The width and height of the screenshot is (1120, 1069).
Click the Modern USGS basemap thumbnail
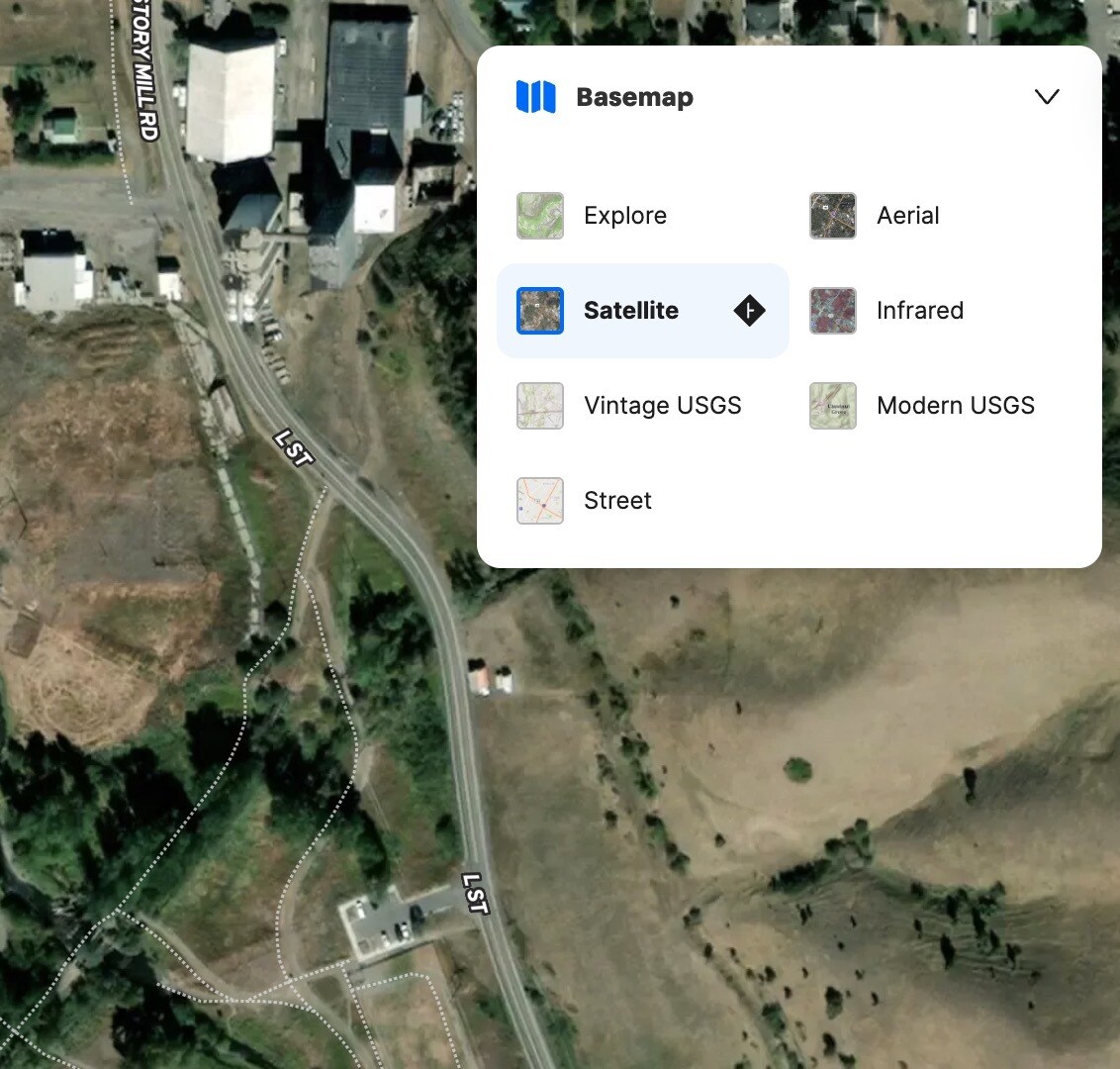832,405
